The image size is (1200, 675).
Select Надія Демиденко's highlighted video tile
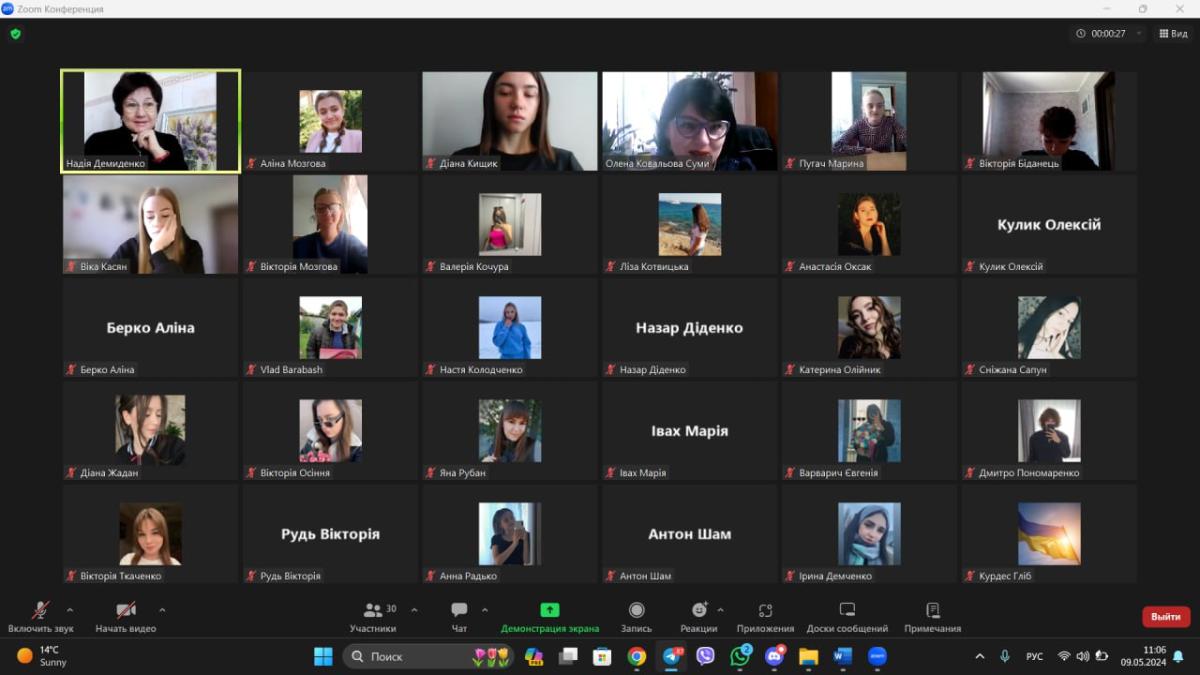click(x=151, y=120)
